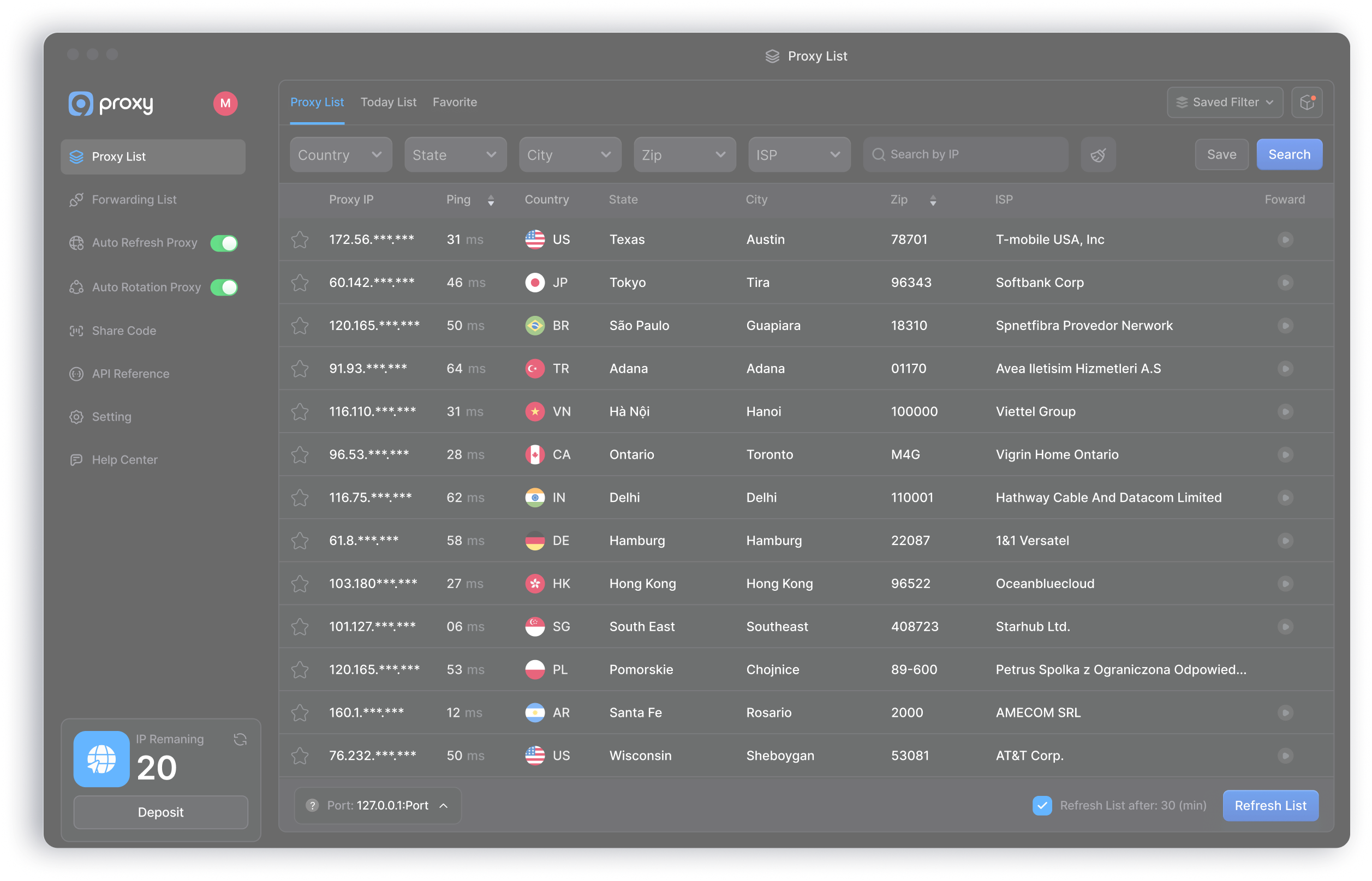Image resolution: width=1372 pixels, height=881 pixels.
Task: Expand the ISP filter dropdown
Action: (799, 155)
